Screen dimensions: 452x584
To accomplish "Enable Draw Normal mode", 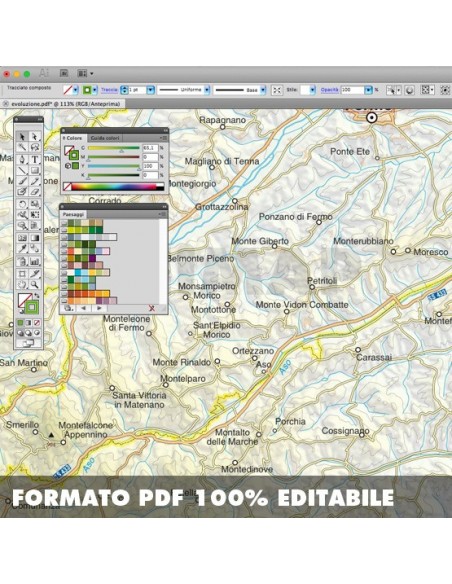I will coord(21,333).
